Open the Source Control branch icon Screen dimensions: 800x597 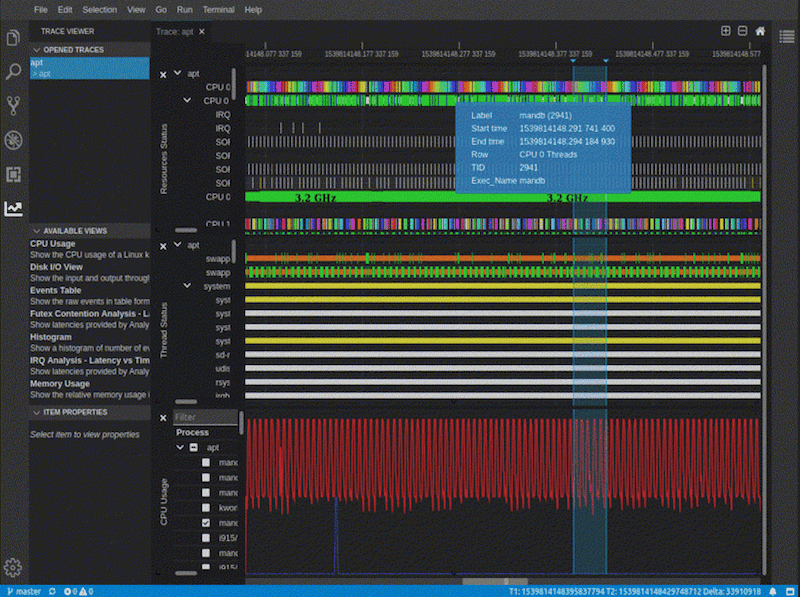coord(13,106)
